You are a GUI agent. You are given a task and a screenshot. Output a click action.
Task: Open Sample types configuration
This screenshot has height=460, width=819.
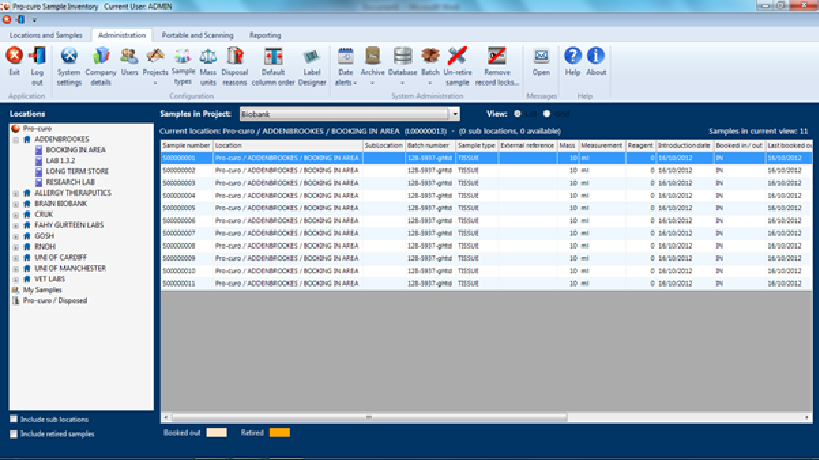pyautogui.click(x=183, y=62)
